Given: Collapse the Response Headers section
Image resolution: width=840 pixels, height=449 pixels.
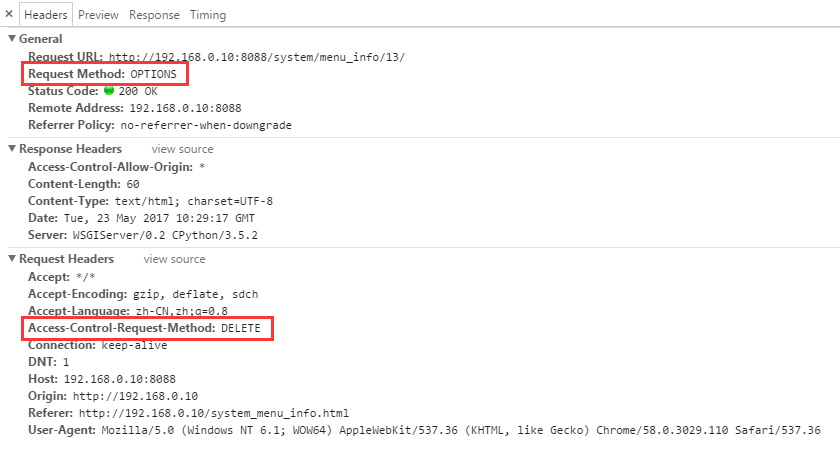Looking at the screenshot, I should click(12, 149).
